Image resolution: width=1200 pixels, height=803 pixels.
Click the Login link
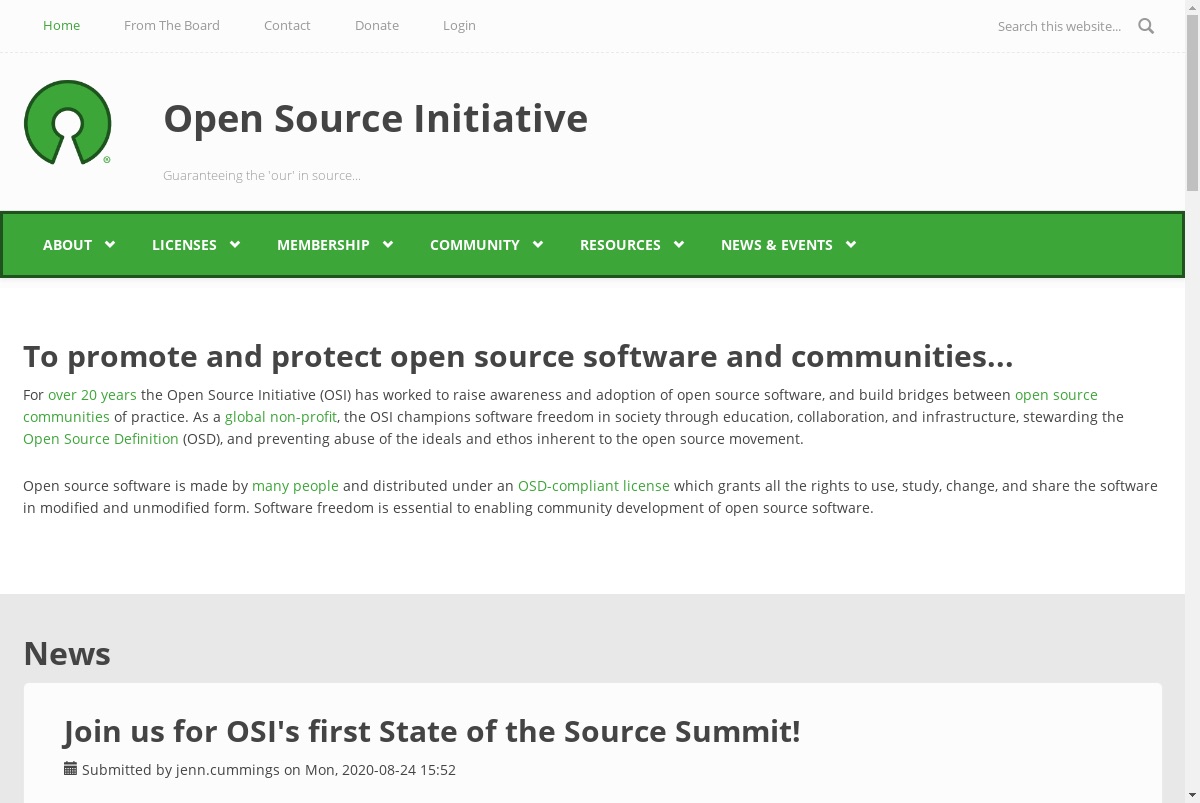(459, 25)
